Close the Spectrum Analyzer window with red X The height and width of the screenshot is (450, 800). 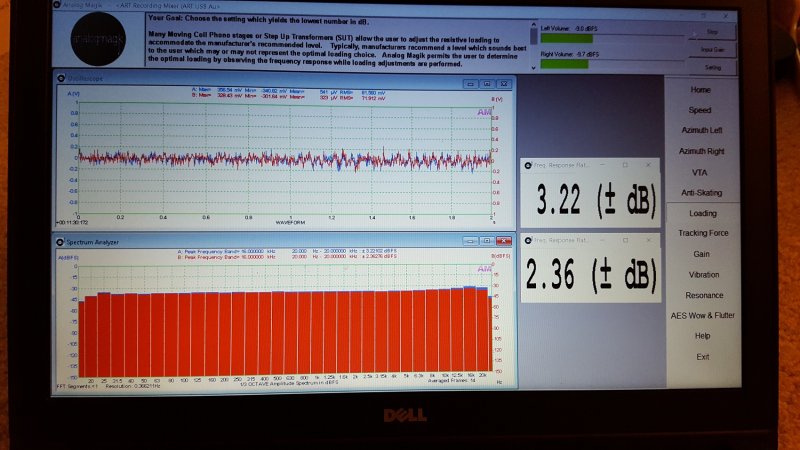click(504, 241)
